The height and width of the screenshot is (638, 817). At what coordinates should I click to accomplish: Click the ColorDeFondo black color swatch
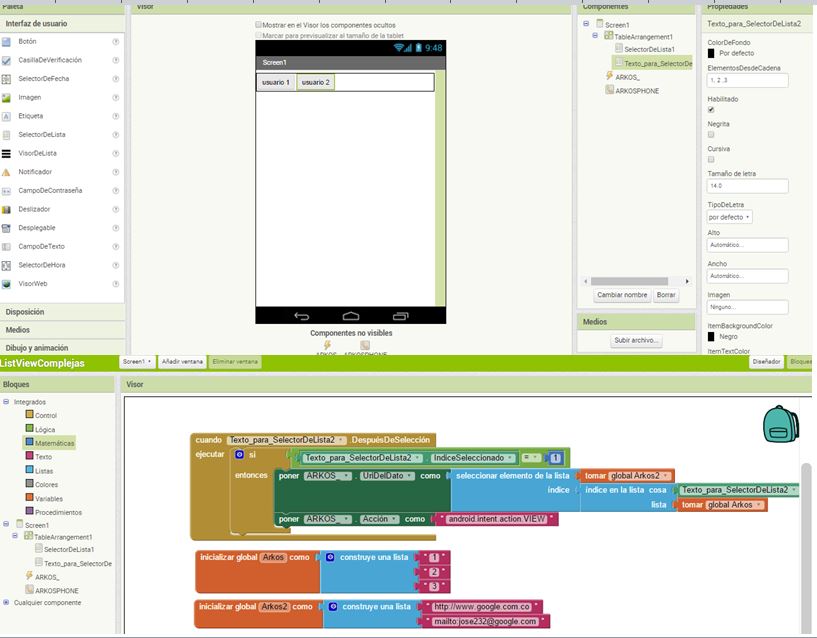[x=711, y=53]
